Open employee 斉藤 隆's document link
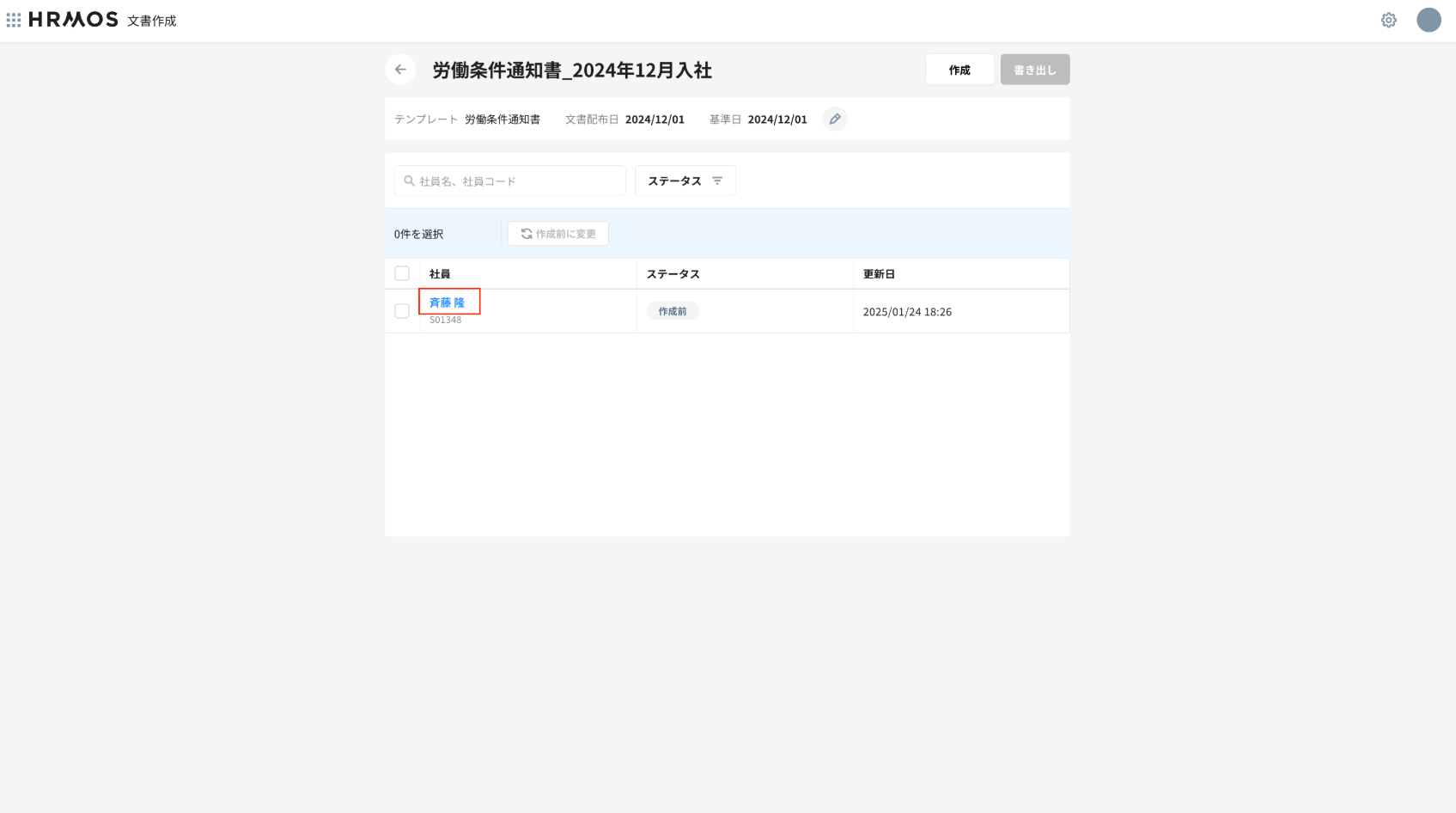1456x813 pixels. coord(447,303)
